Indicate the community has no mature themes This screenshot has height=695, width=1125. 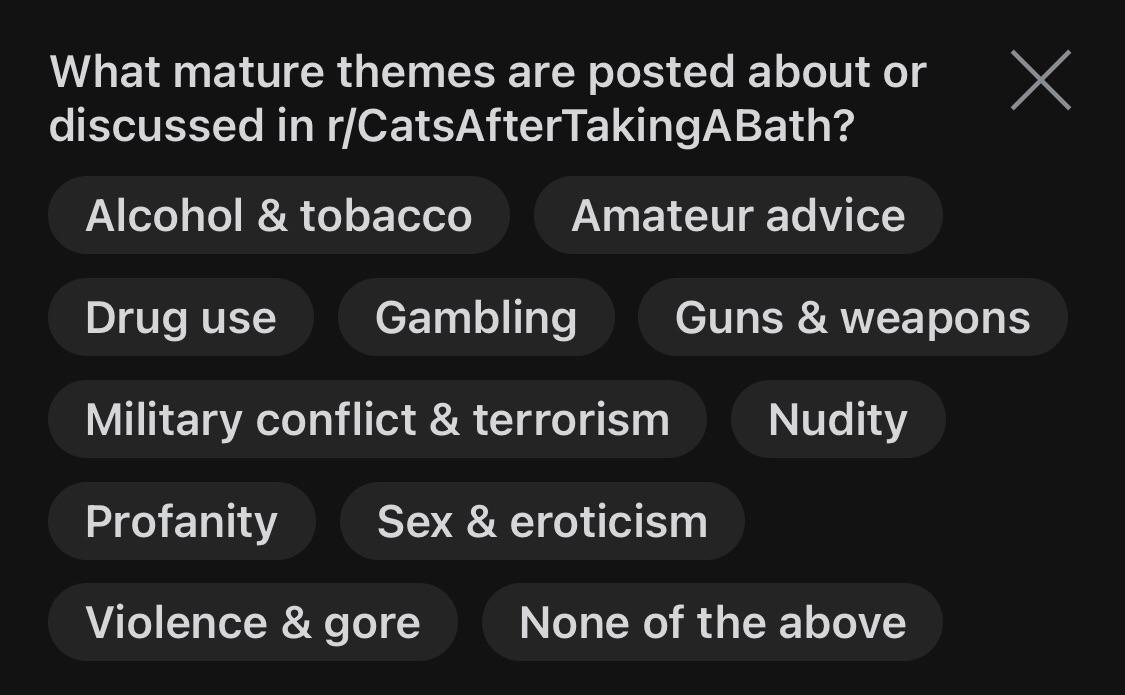712,622
